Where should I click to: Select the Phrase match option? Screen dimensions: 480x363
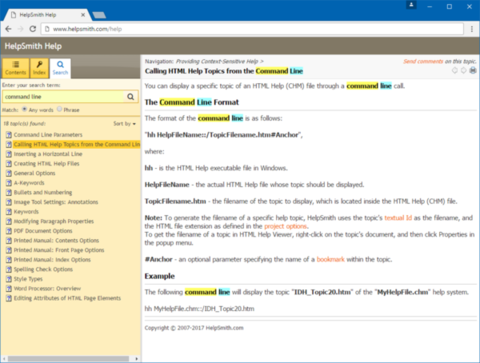pyautogui.click(x=59, y=109)
